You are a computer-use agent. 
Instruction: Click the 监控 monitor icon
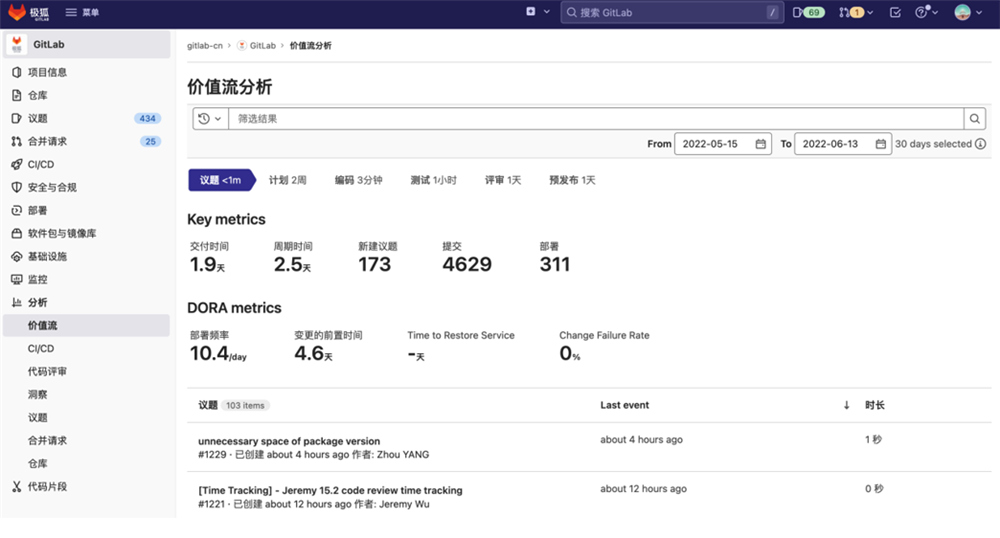pyautogui.click(x=17, y=279)
